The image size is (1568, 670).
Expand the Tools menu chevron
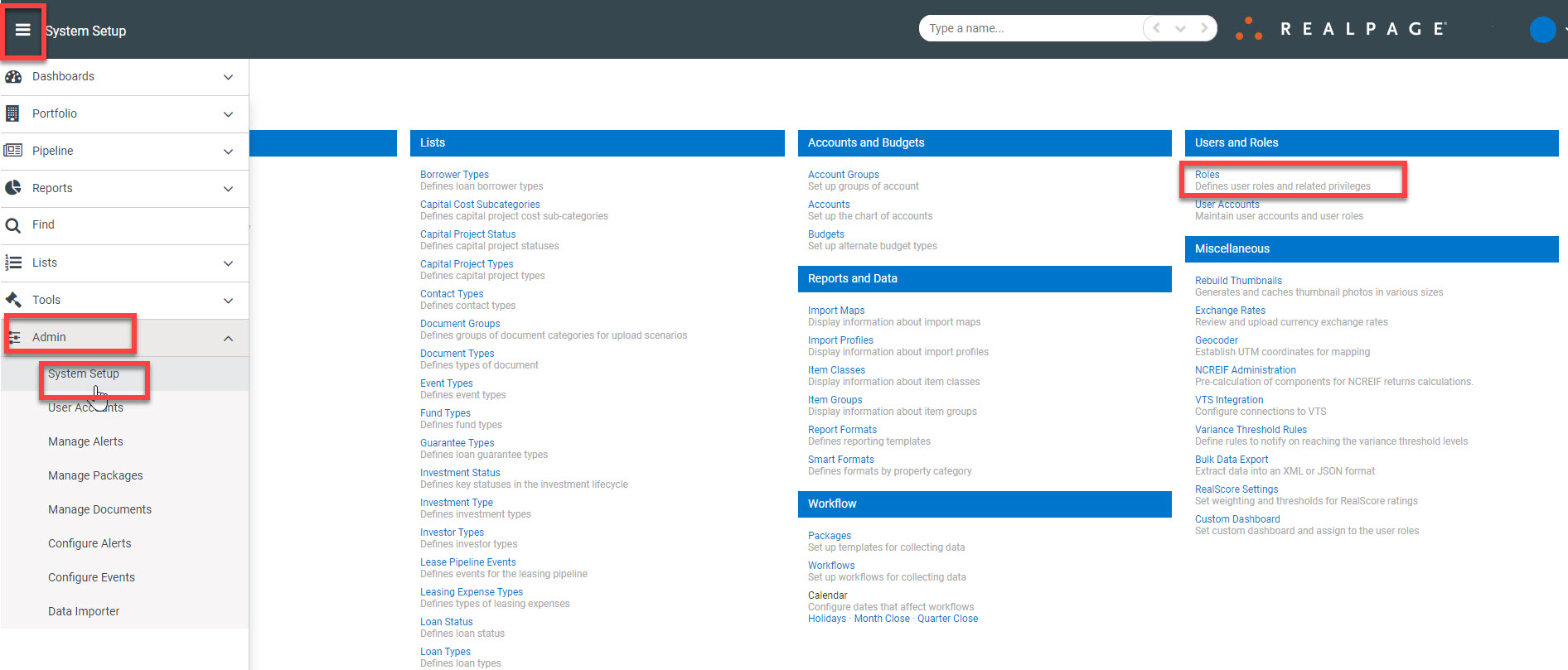pyautogui.click(x=228, y=301)
